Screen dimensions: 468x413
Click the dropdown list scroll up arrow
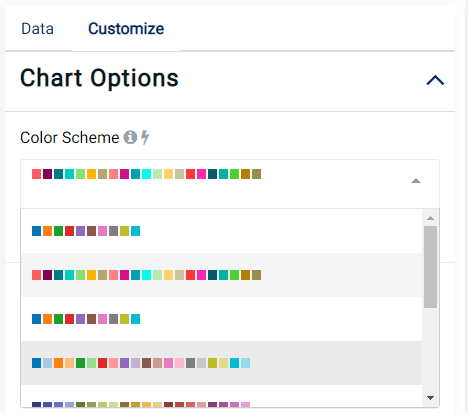(x=430, y=218)
